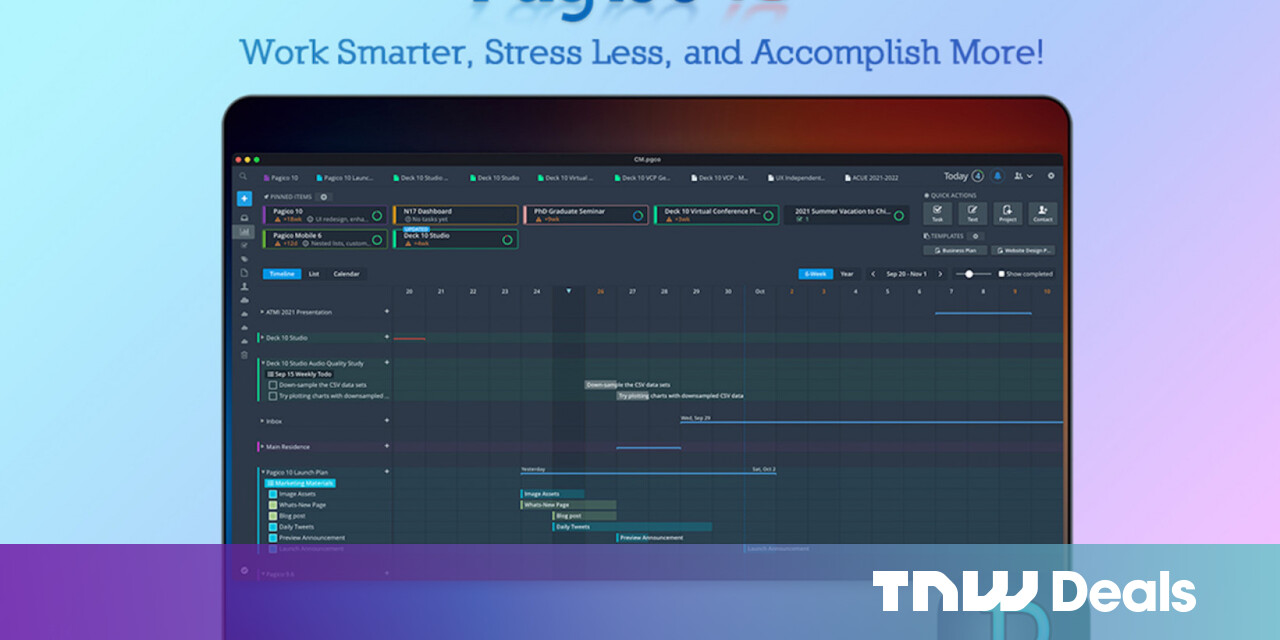Check the Image Assets task box

[272, 494]
